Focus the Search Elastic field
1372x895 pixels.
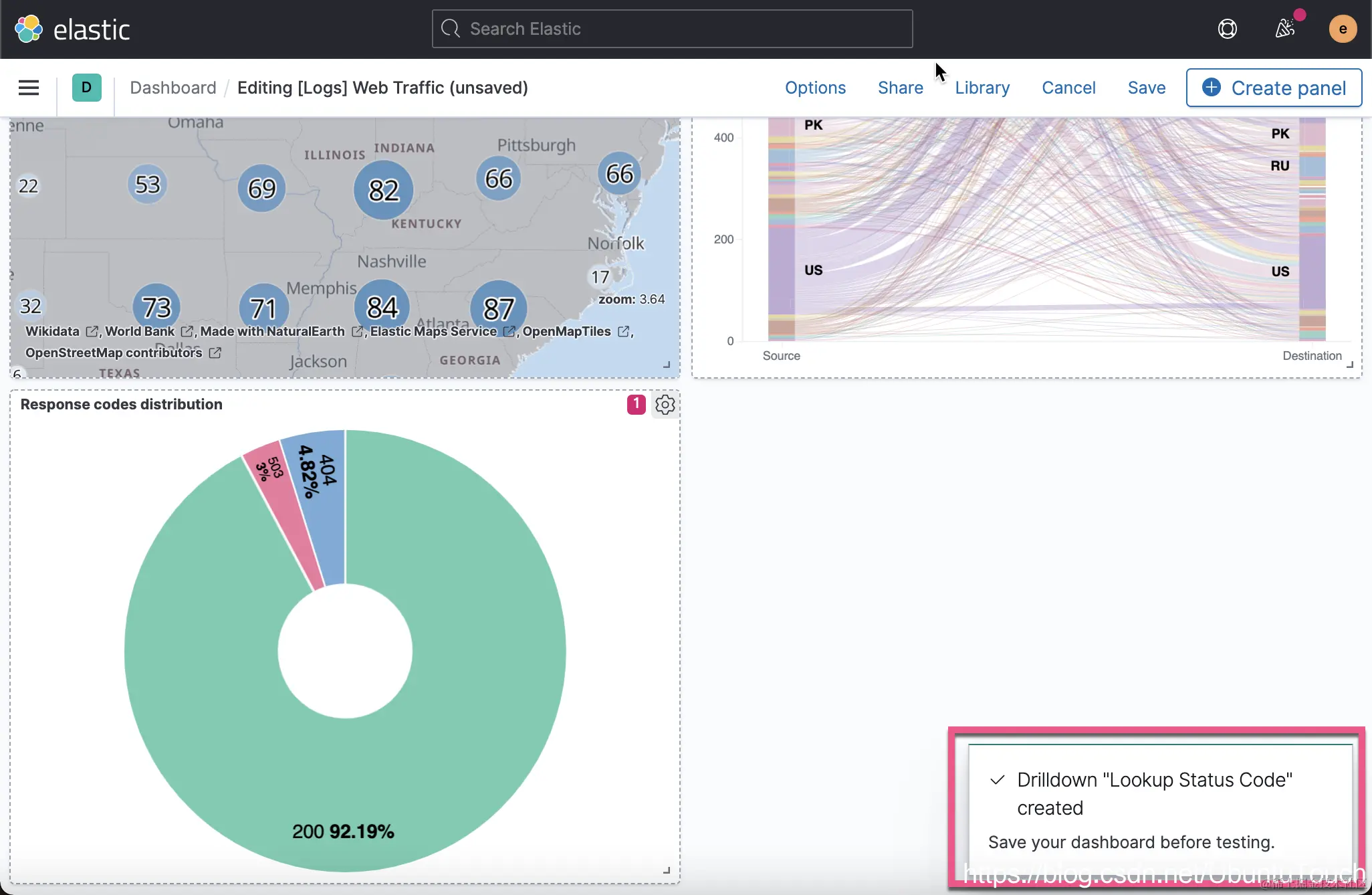[x=672, y=29]
